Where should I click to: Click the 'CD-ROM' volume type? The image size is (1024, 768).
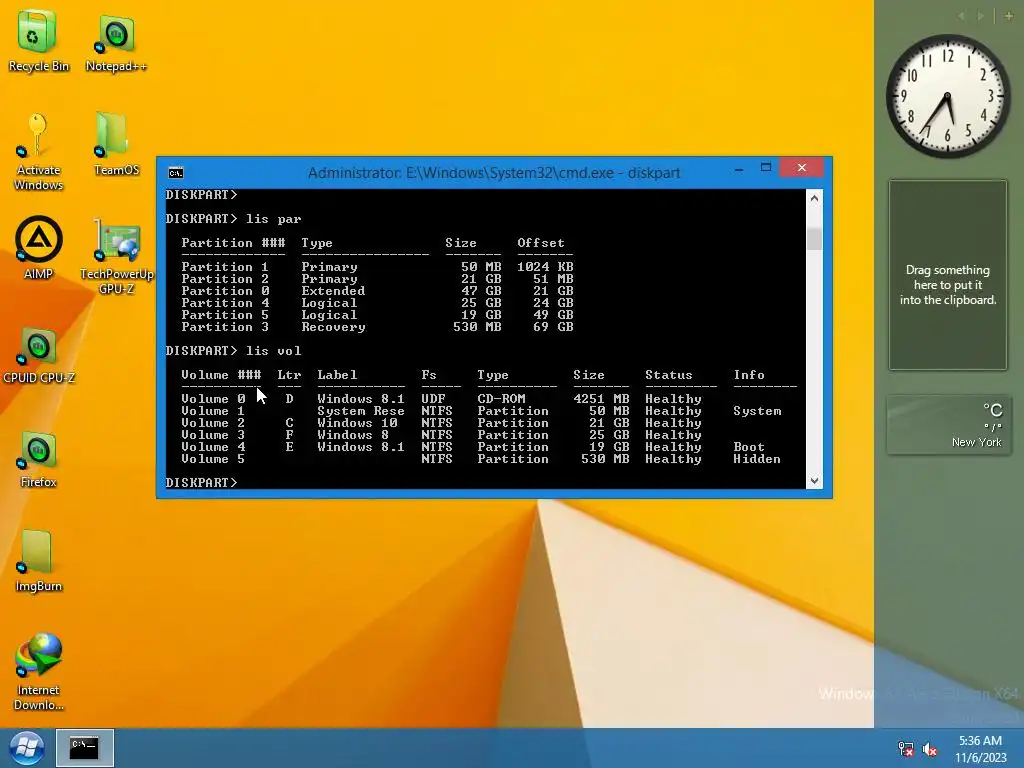click(501, 399)
